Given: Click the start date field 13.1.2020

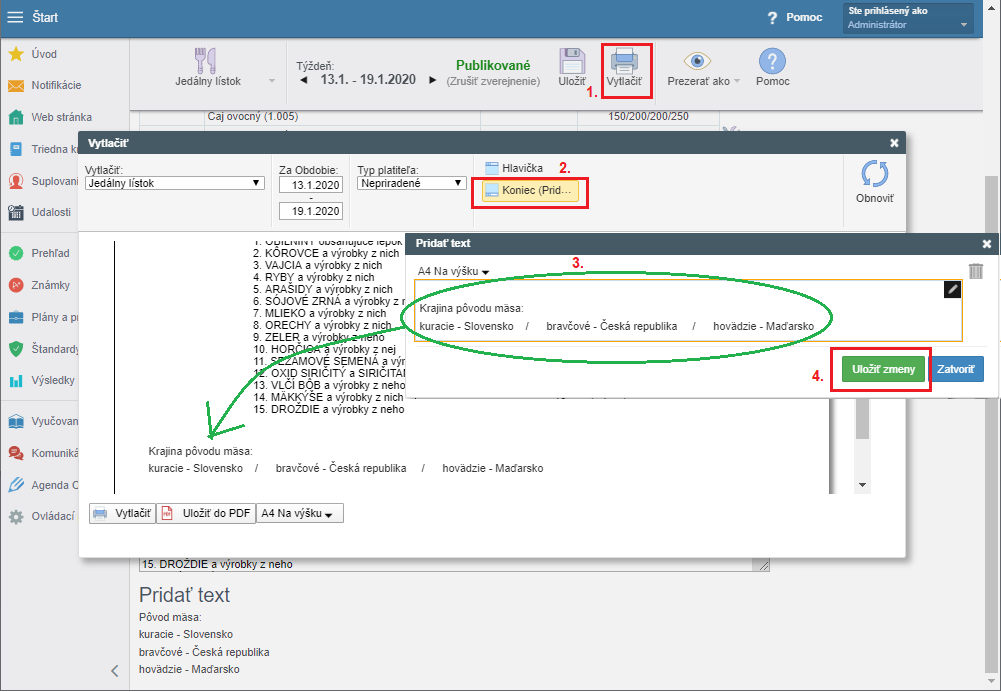Looking at the screenshot, I should (310, 185).
